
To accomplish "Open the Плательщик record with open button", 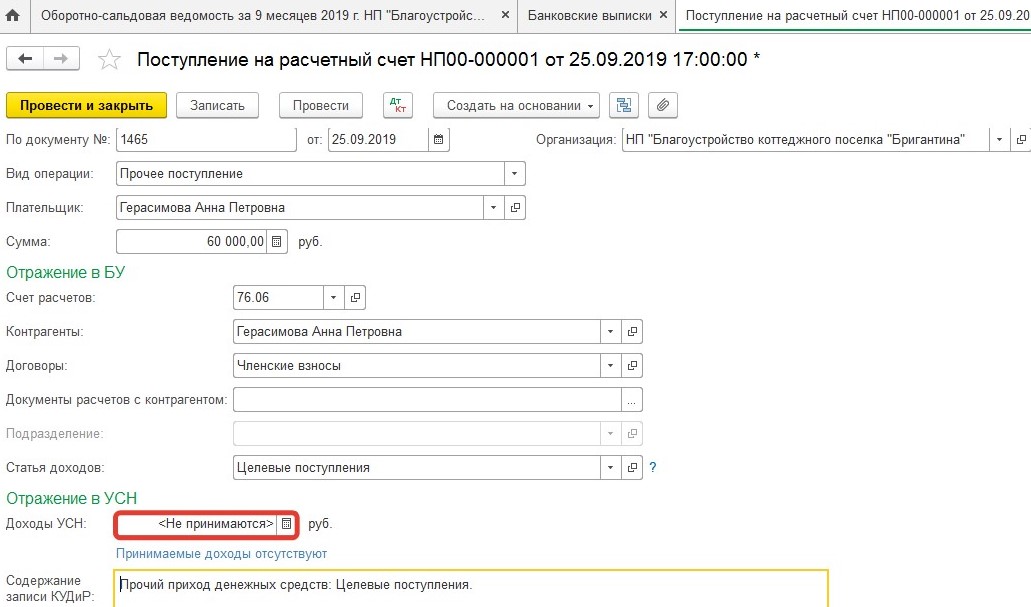I will pyautogui.click(x=516, y=208).
